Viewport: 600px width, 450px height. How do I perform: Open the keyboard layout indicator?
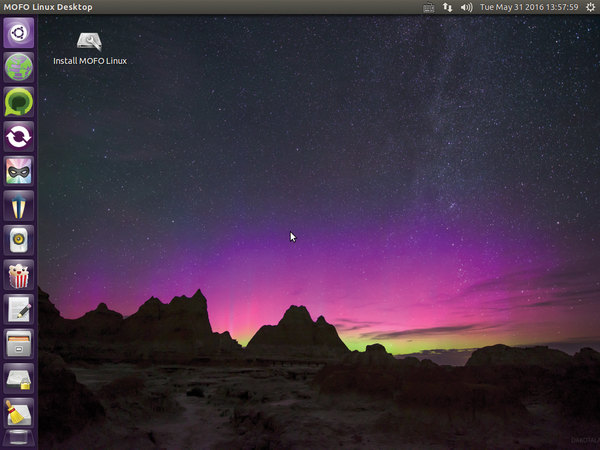(x=429, y=7)
